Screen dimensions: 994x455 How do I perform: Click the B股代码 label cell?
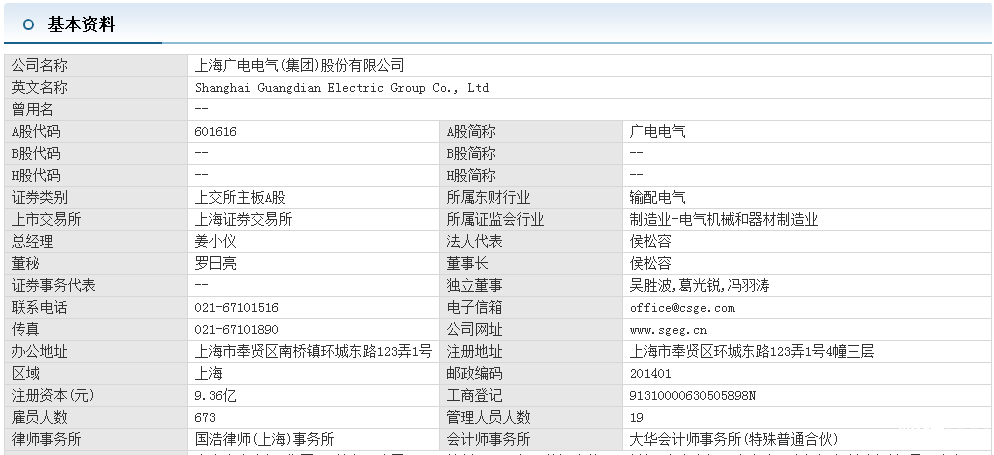click(96, 153)
